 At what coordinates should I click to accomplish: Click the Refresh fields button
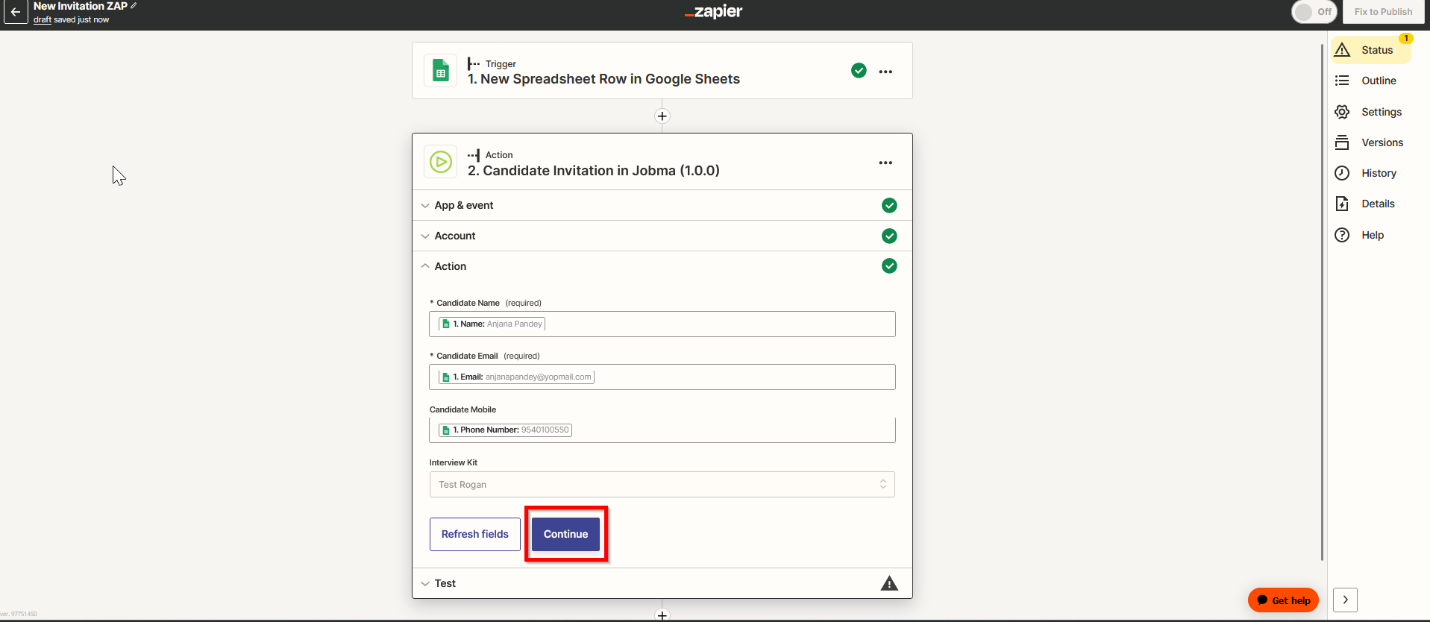coord(475,534)
